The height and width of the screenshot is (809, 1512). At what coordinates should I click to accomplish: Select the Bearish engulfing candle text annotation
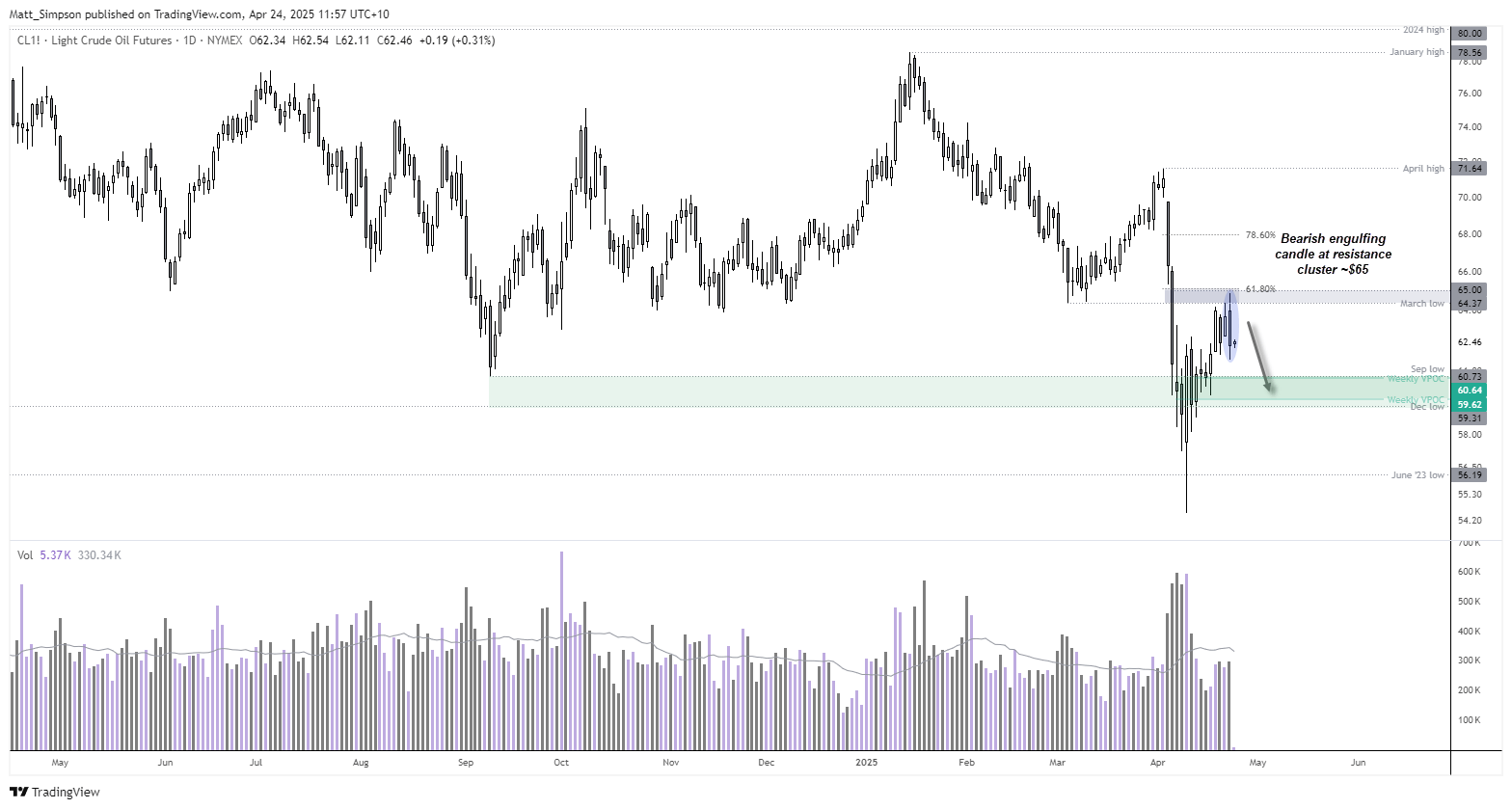(1336, 254)
